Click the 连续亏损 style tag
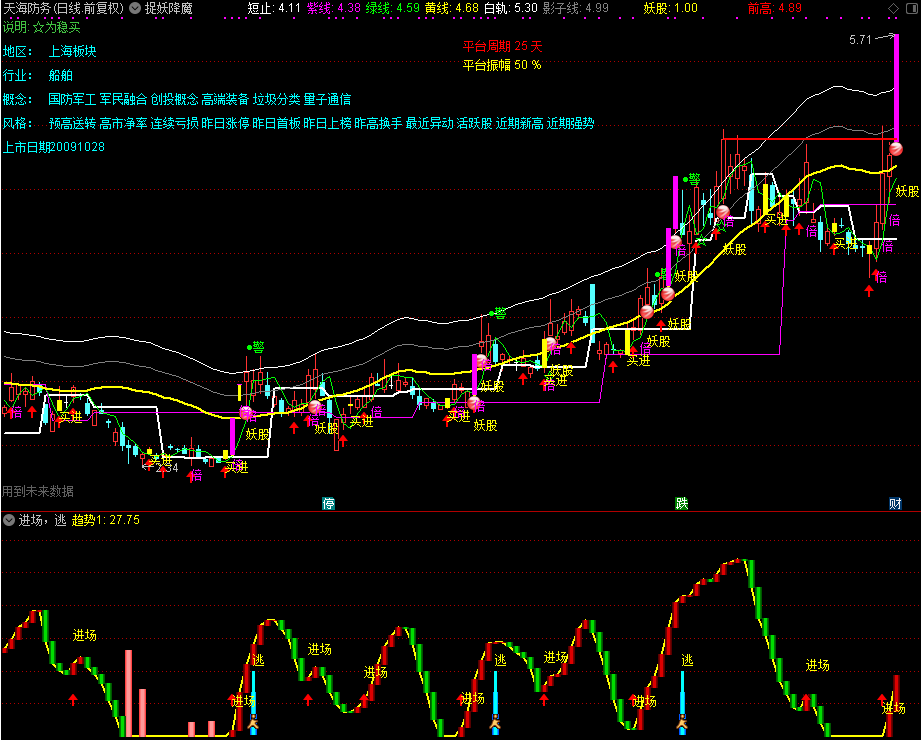The height and width of the screenshot is (740, 921). [x=174, y=123]
